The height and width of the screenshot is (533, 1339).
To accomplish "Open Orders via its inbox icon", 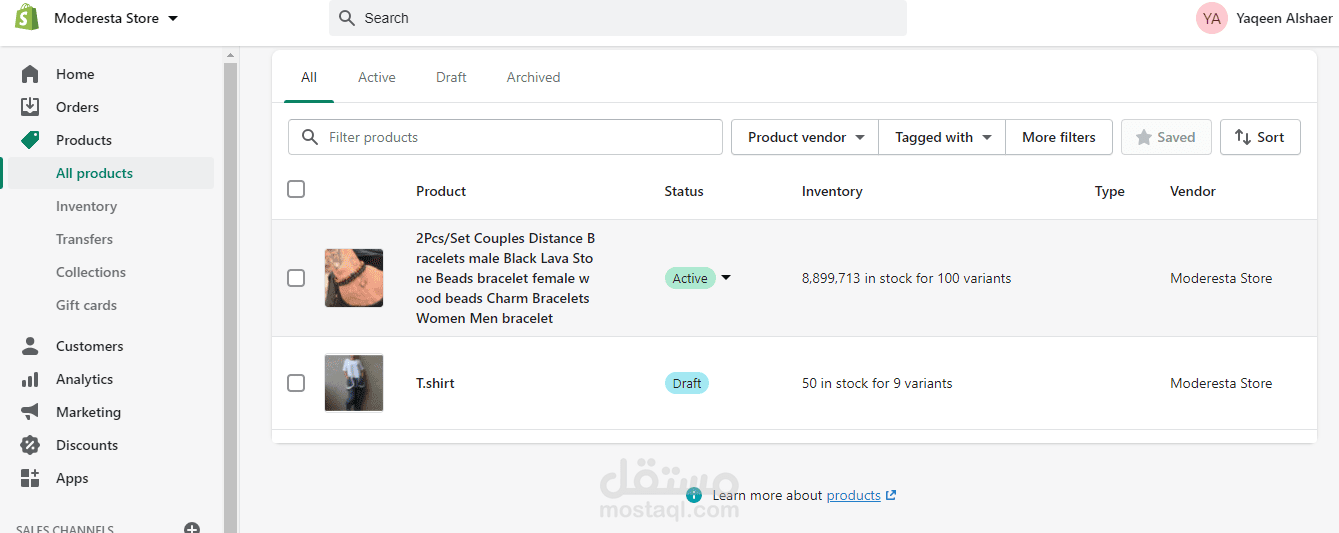I will tap(30, 107).
